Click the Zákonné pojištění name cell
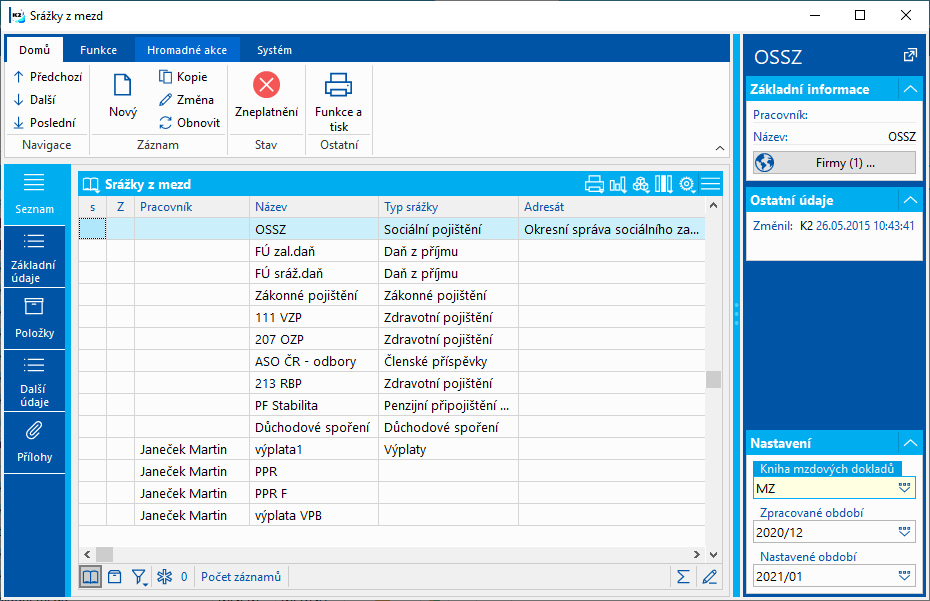 [314, 295]
